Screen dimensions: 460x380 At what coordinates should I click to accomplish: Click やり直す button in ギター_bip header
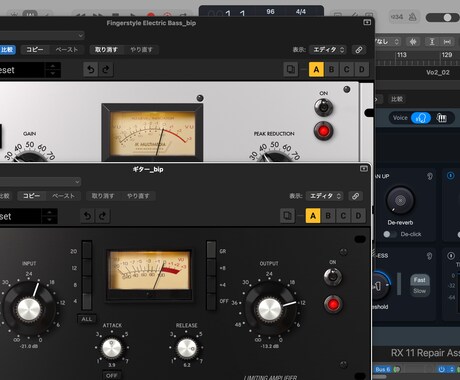(x=138, y=196)
